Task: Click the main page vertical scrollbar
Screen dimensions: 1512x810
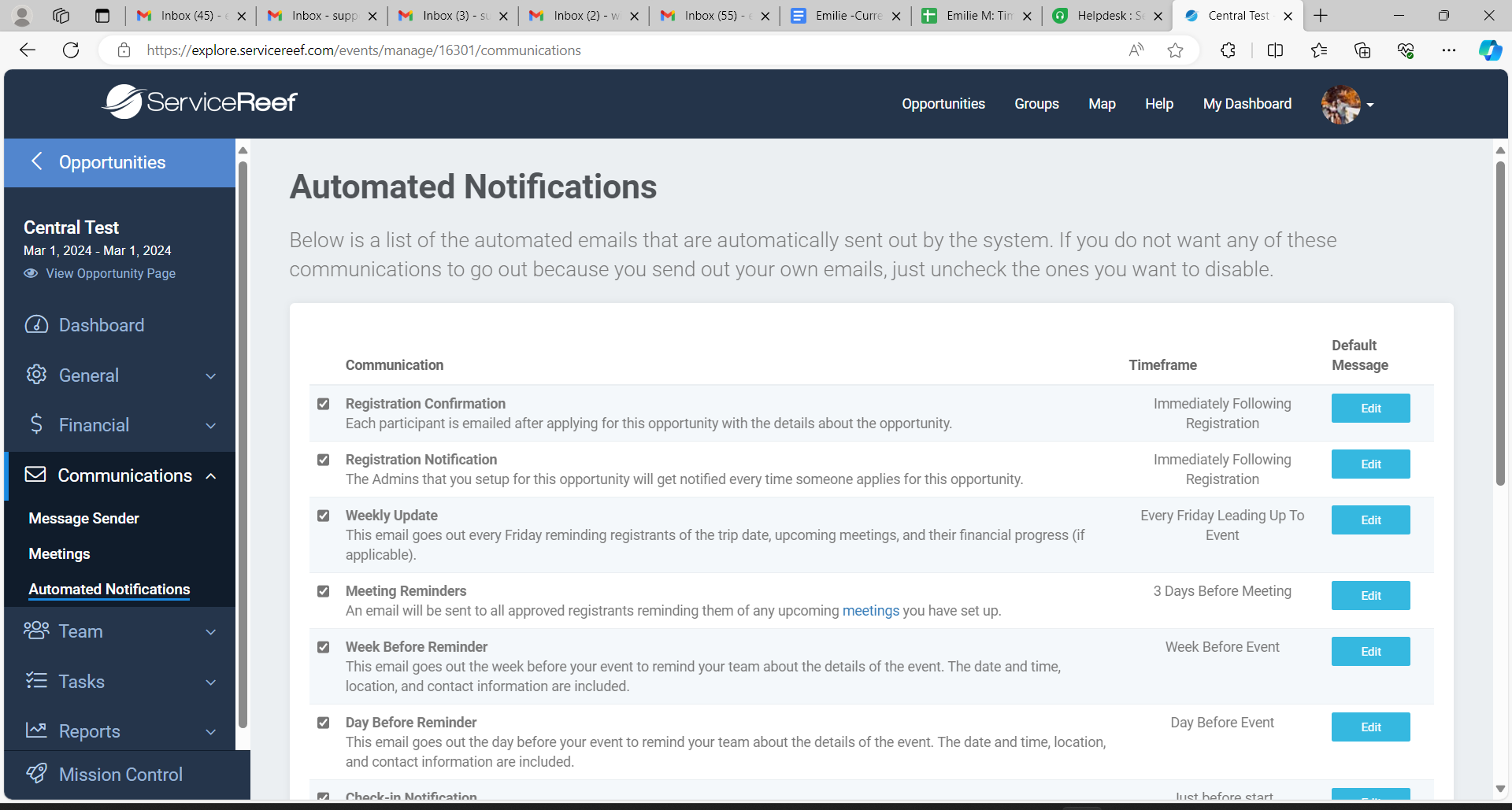Action: point(1500,323)
